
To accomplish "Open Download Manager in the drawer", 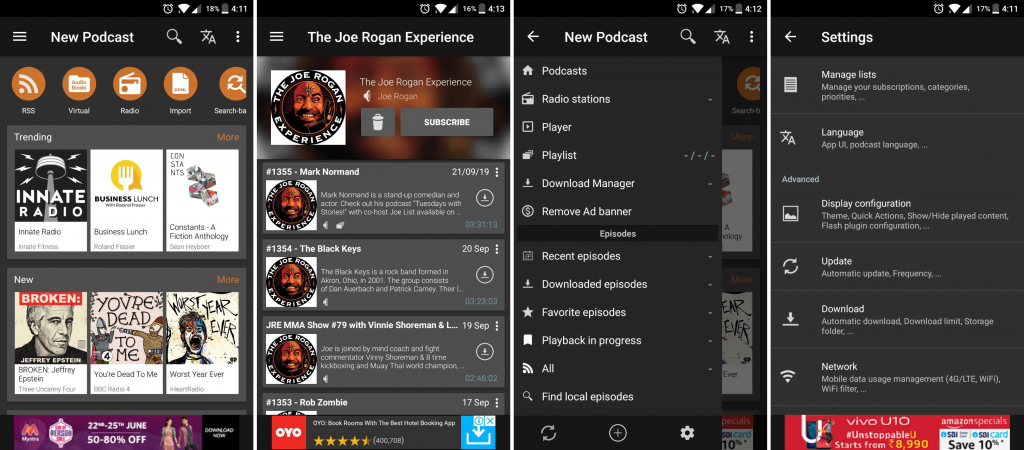I will pyautogui.click(x=618, y=183).
